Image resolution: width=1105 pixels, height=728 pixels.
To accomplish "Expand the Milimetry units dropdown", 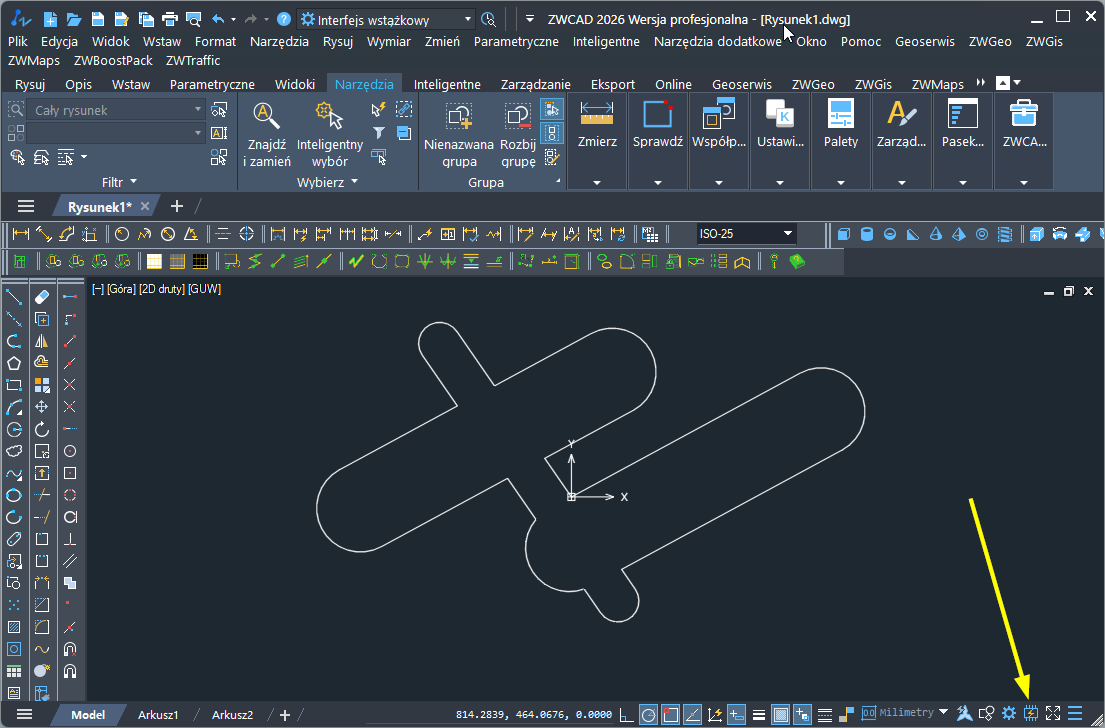I will (943, 713).
